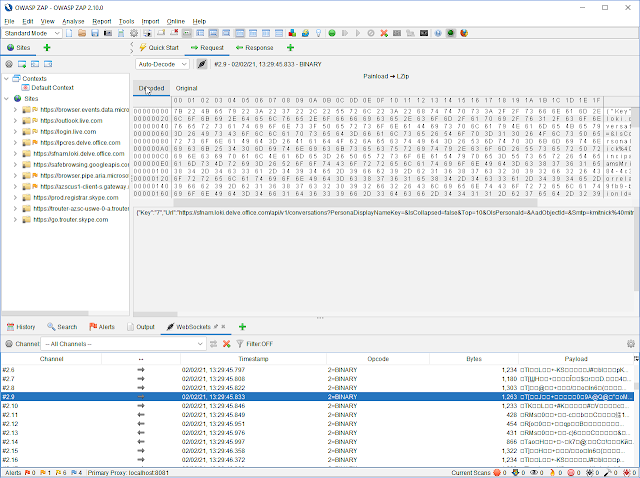
Task: Open Session Properties from the toolbar
Action: [x=121, y=33]
